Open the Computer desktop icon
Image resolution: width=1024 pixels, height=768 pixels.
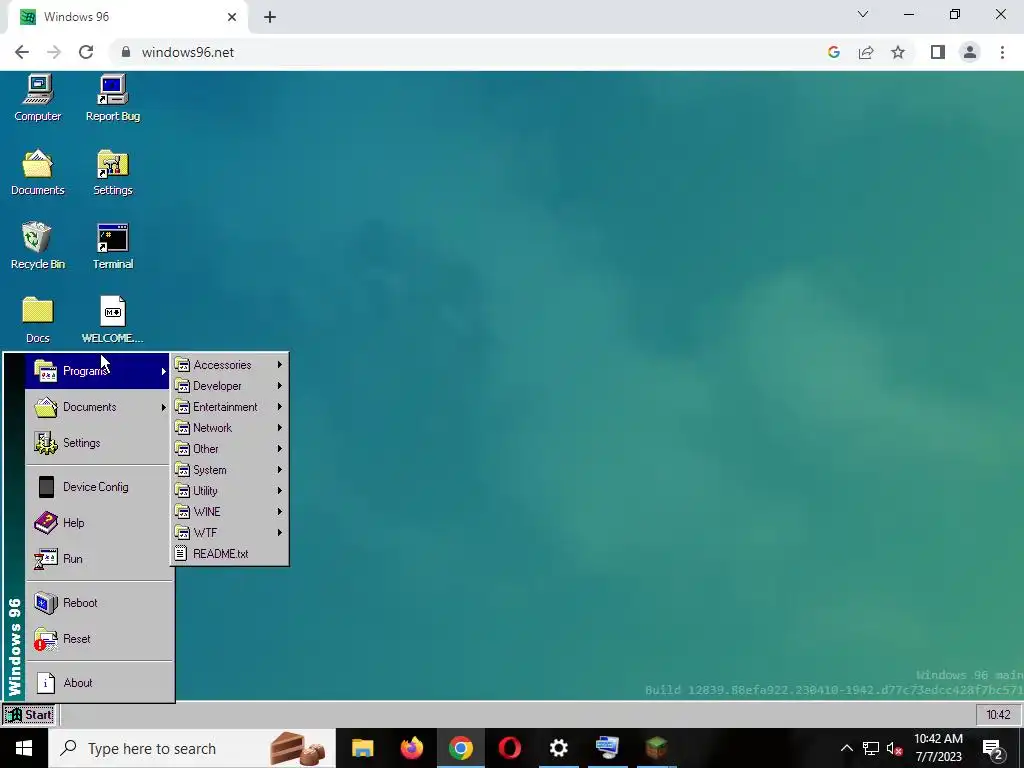click(38, 98)
